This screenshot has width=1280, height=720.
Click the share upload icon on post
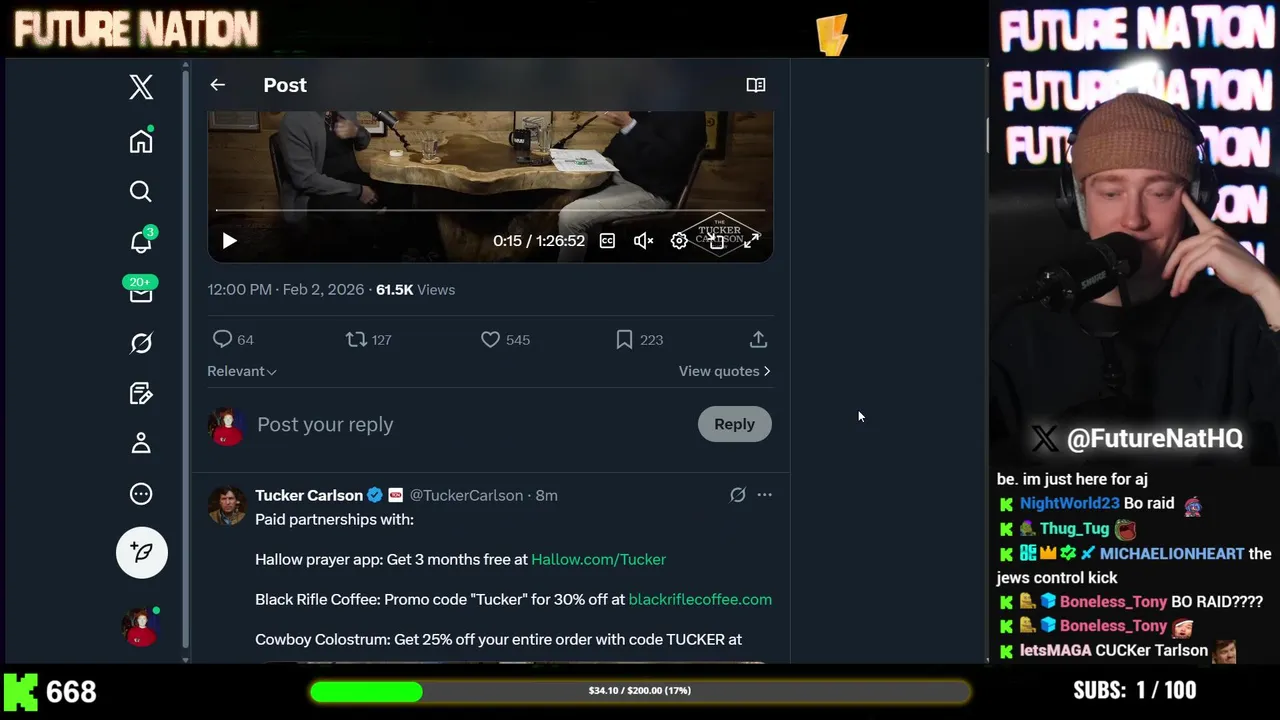click(x=758, y=340)
